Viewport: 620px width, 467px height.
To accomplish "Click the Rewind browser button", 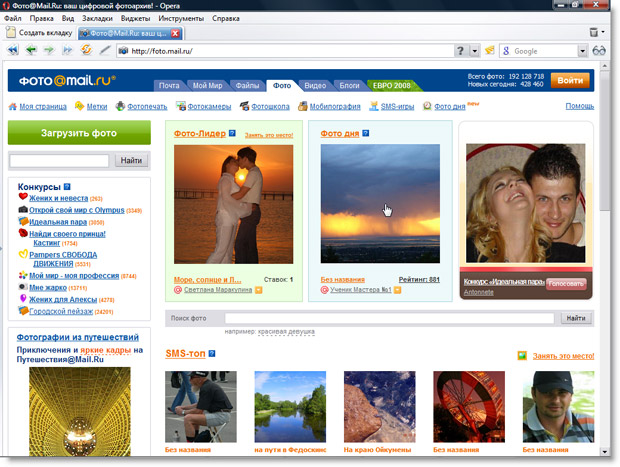I will [x=13, y=50].
